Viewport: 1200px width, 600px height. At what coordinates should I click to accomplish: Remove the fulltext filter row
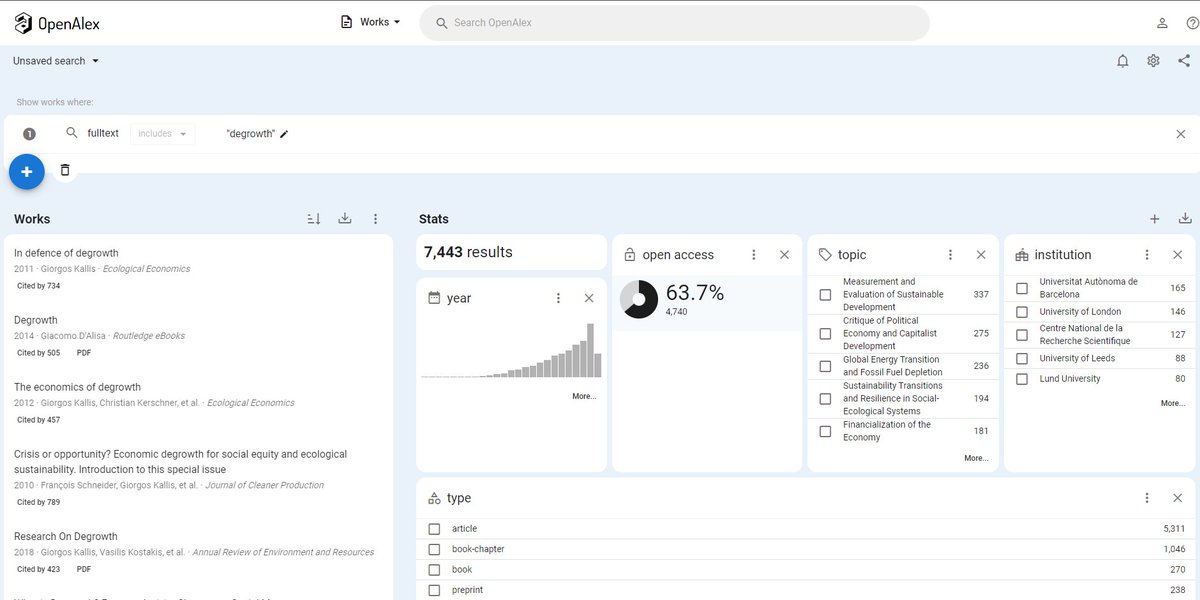[x=1181, y=134]
